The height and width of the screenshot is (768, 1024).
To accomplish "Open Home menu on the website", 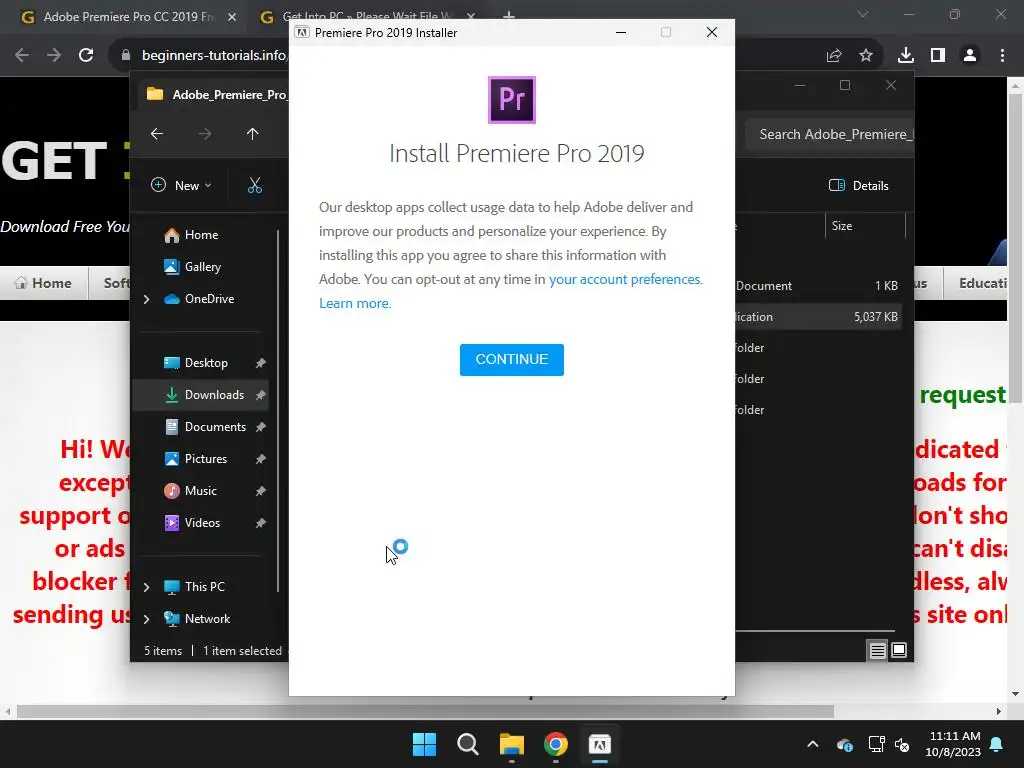I will 44,283.
